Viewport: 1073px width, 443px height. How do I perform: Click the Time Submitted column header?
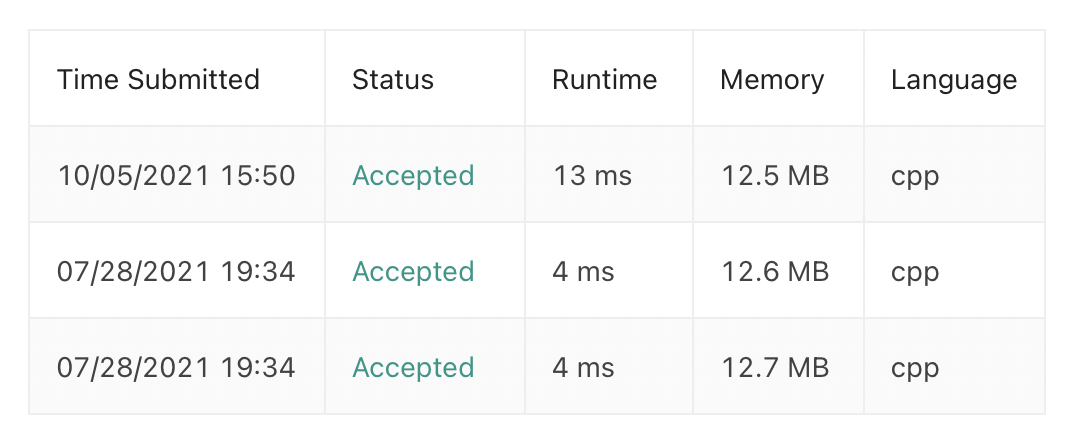[158, 80]
